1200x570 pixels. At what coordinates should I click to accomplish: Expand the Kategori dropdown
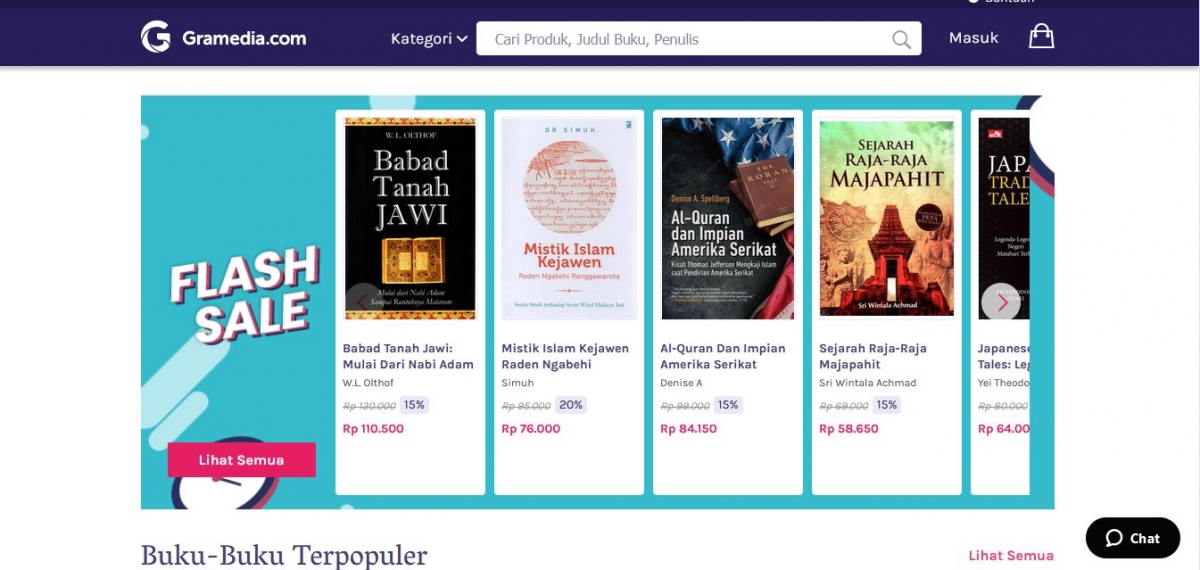click(x=429, y=39)
